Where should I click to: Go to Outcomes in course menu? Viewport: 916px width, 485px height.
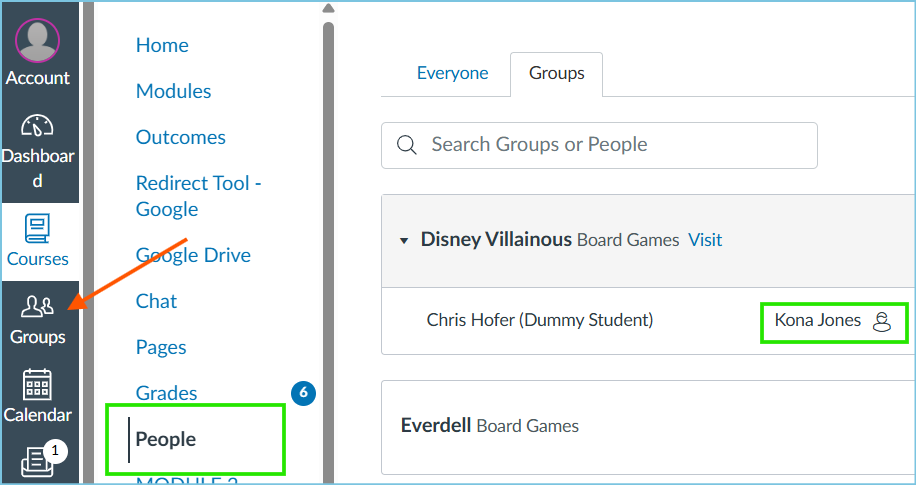coord(180,137)
